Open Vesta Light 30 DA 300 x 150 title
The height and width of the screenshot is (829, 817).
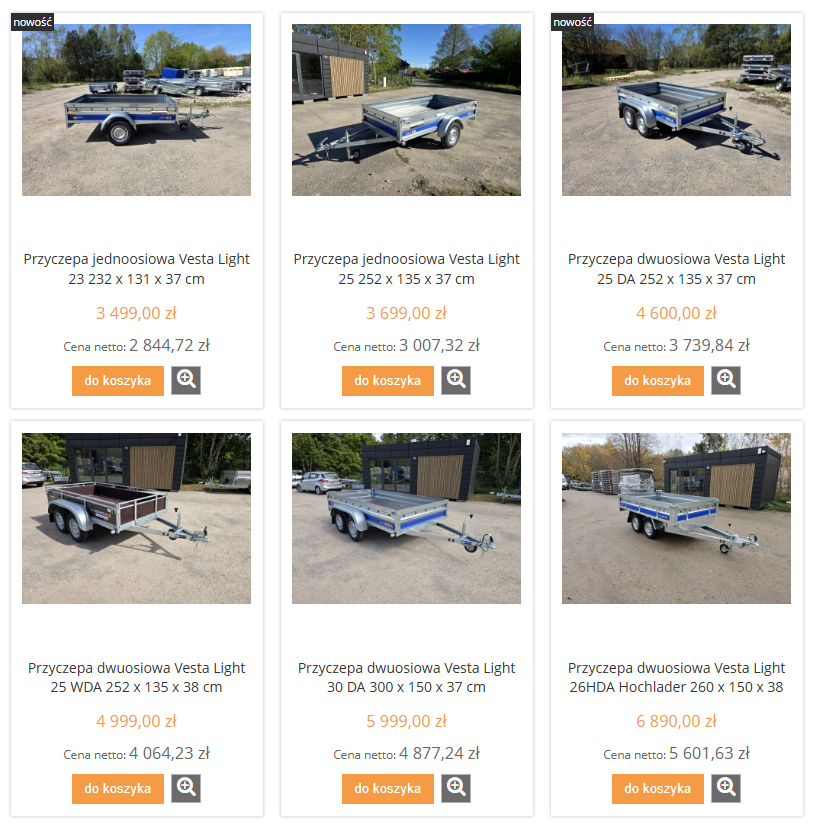(x=406, y=677)
